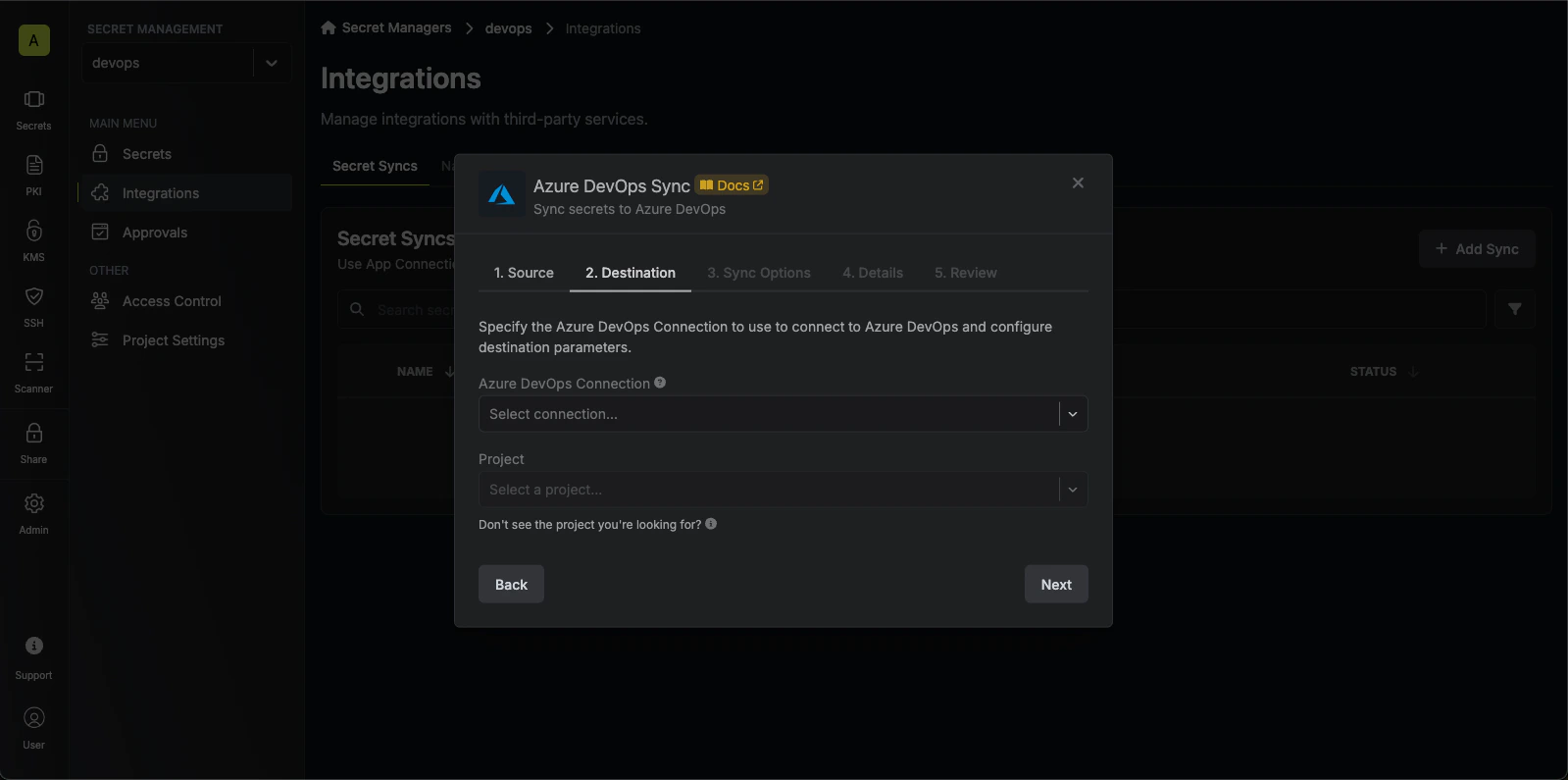Go to the 1. Source step

click(x=524, y=273)
